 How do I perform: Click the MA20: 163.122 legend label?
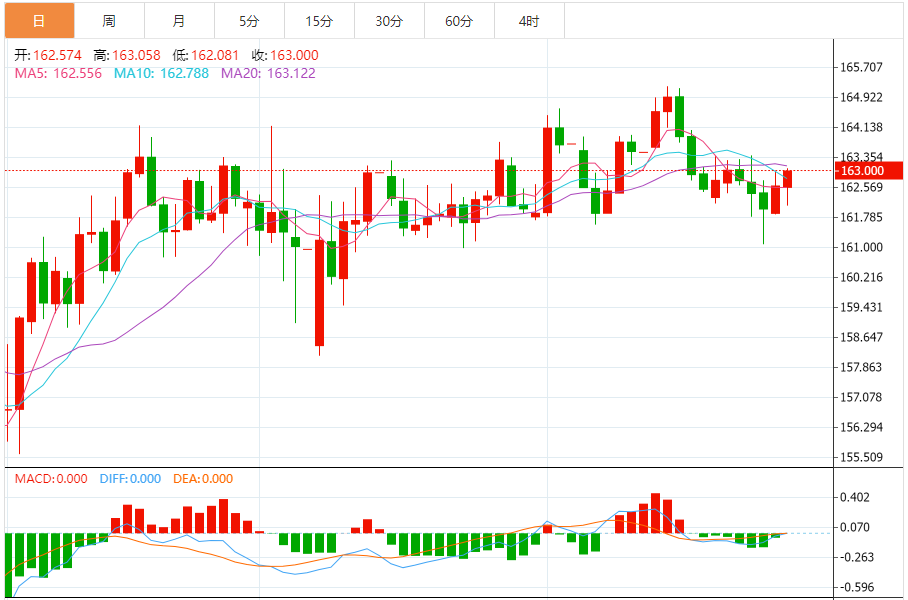[269, 74]
